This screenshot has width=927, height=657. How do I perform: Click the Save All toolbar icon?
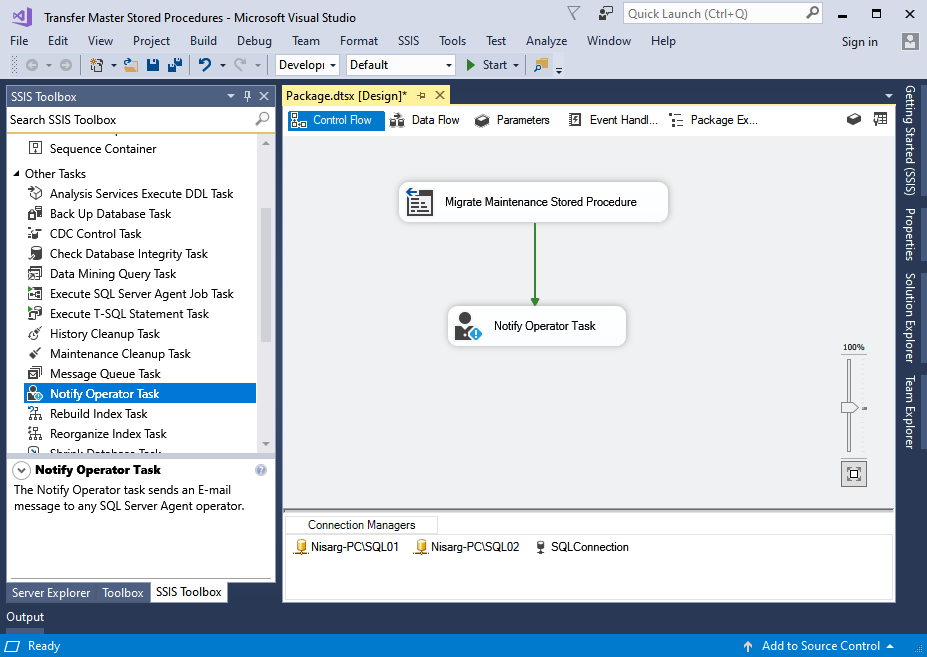174,65
